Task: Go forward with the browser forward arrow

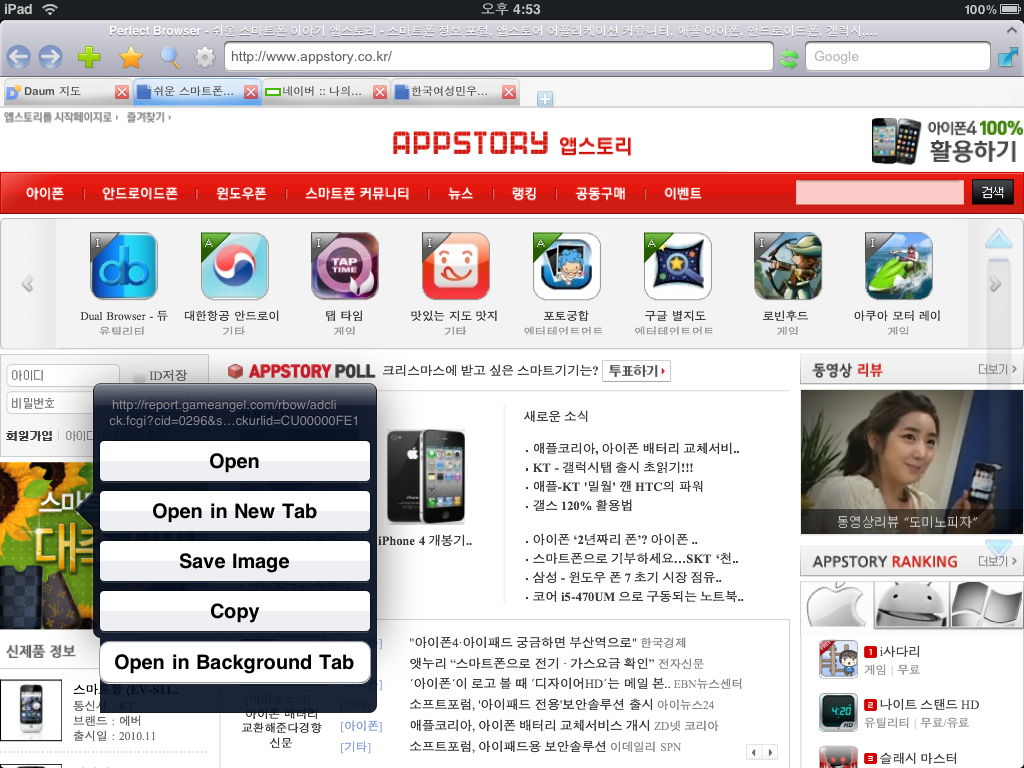Action: coord(50,57)
